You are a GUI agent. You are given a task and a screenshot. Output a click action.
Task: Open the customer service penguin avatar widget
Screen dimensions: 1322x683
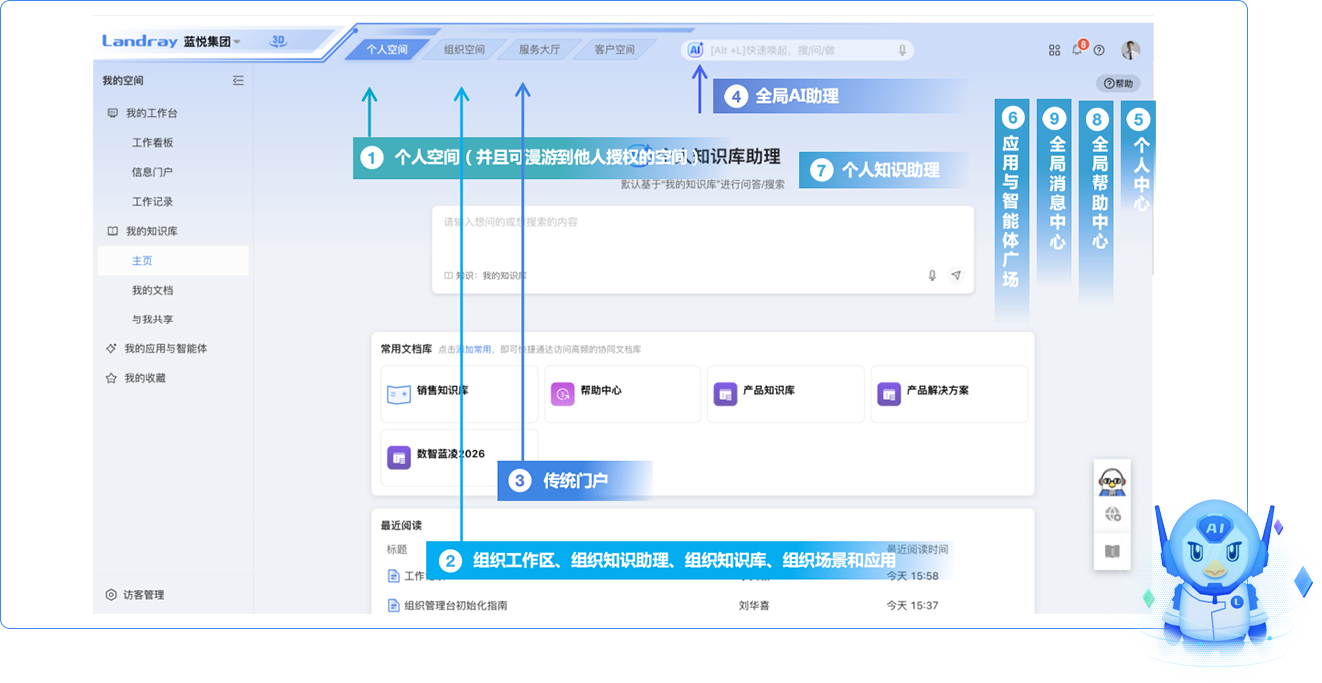[1112, 481]
